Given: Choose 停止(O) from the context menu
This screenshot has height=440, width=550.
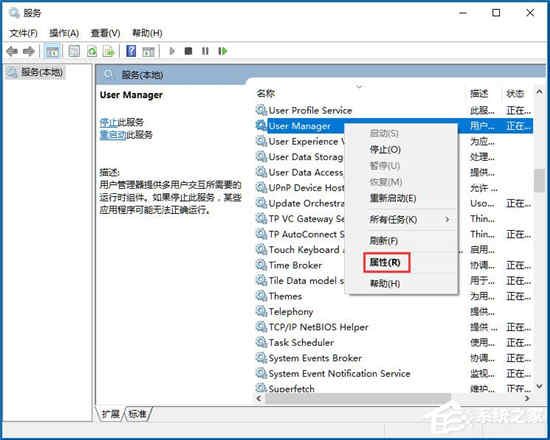Looking at the screenshot, I should (385, 149).
